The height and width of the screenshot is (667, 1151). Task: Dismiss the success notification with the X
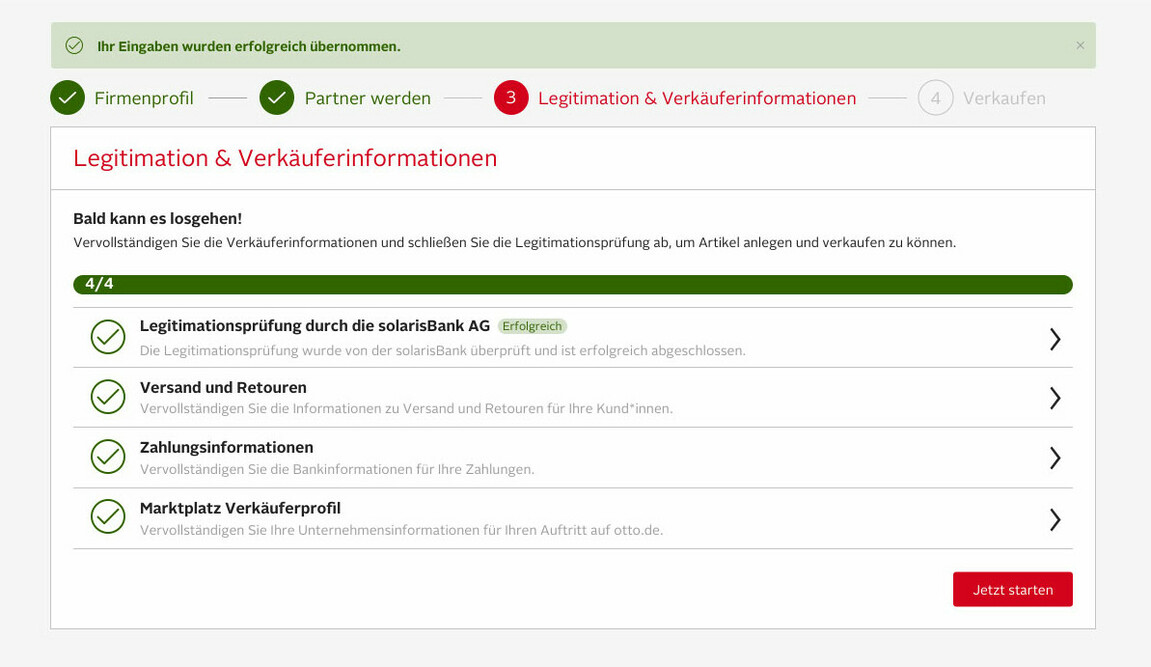(1079, 45)
